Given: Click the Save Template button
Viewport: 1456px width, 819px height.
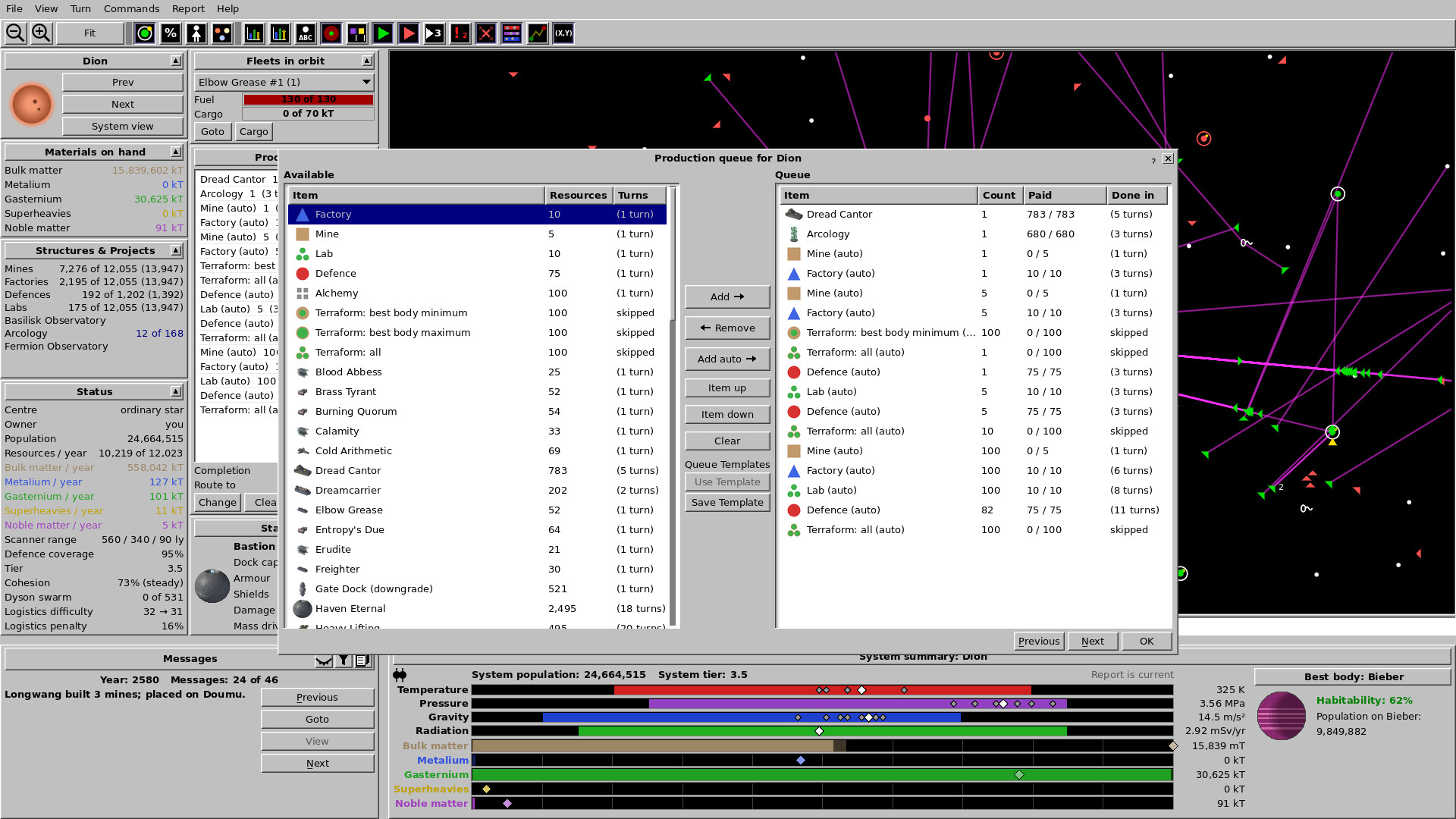Looking at the screenshot, I should (727, 502).
